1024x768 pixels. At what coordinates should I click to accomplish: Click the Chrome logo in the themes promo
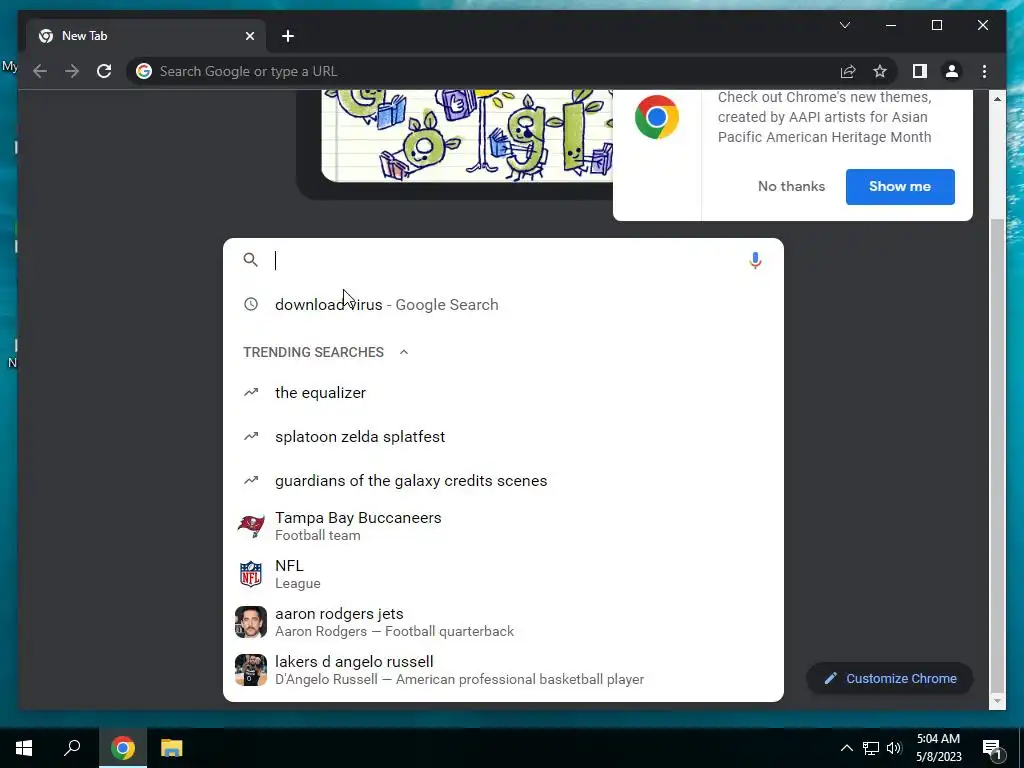tap(657, 118)
